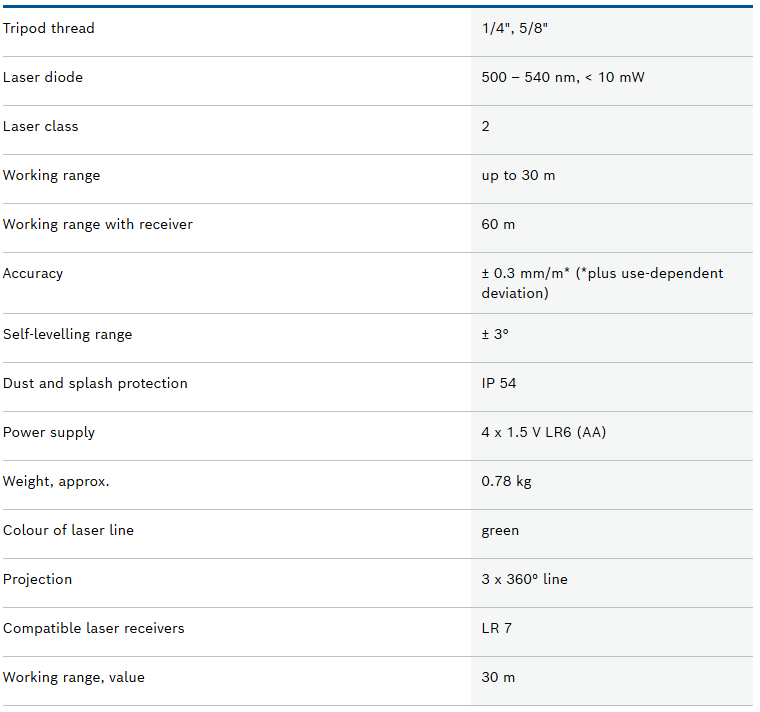Select the "500 – 540 nm, < 10 mW" value
Image resolution: width=760 pixels, height=712 pixels.
pyautogui.click(x=563, y=78)
